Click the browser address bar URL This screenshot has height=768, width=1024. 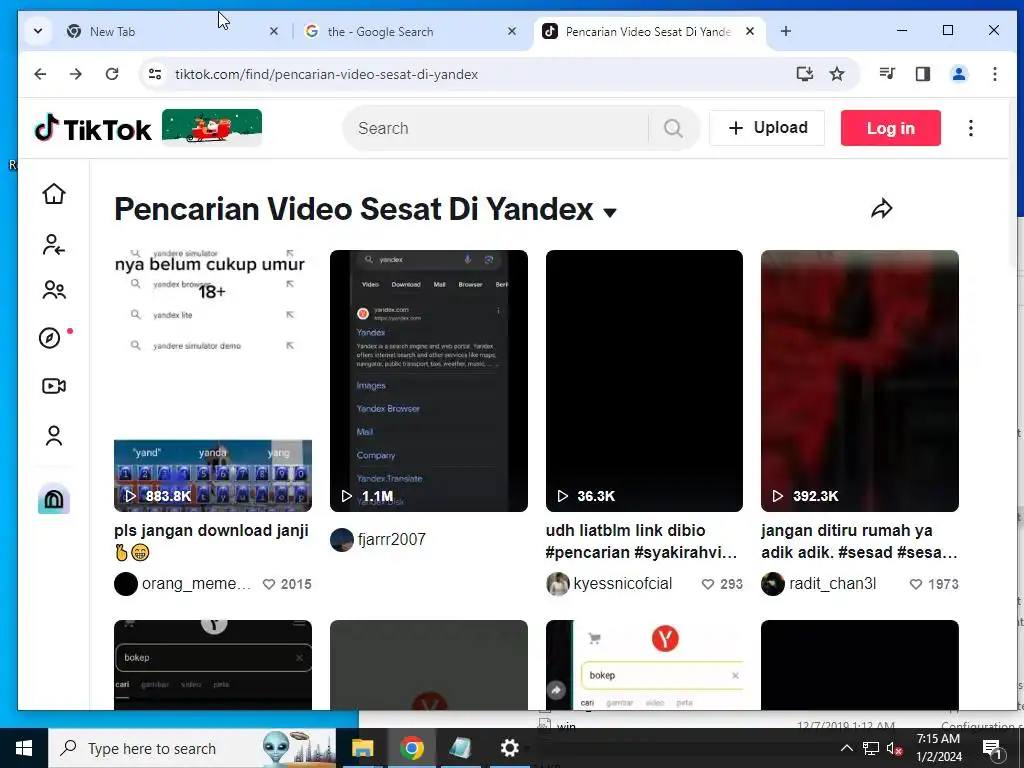click(x=327, y=74)
